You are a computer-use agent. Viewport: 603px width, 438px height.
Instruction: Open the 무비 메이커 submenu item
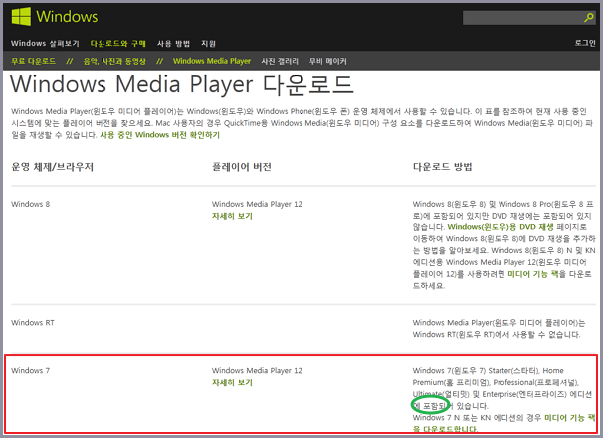pos(328,61)
